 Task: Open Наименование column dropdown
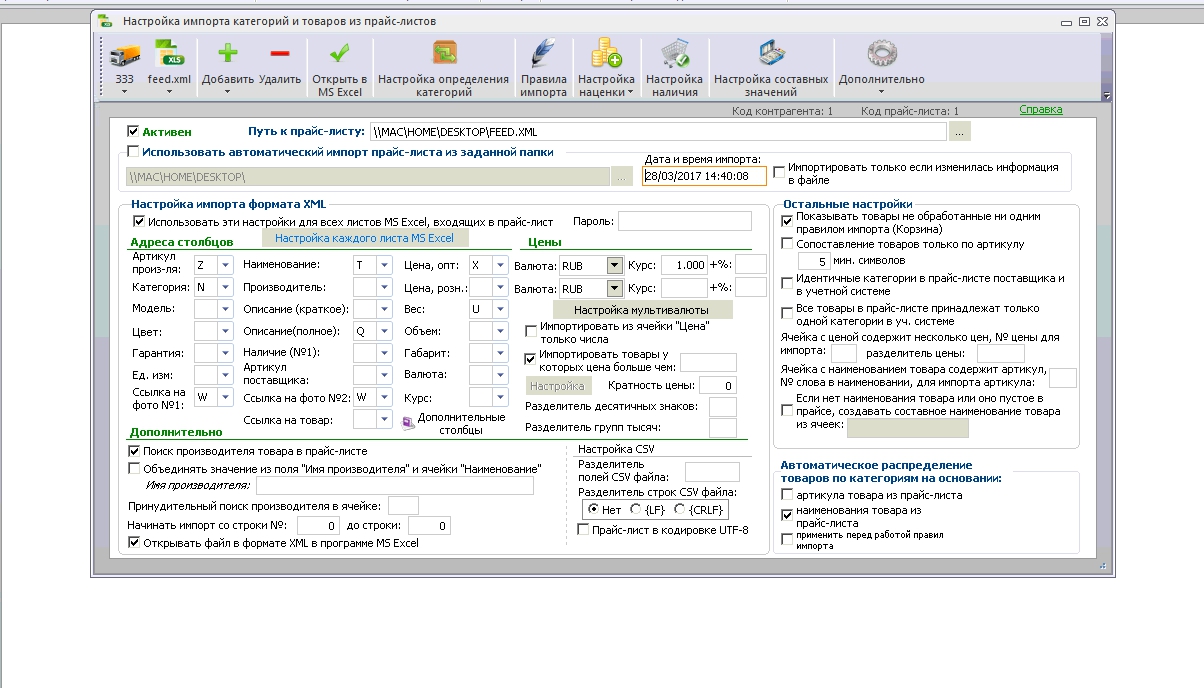click(x=384, y=265)
